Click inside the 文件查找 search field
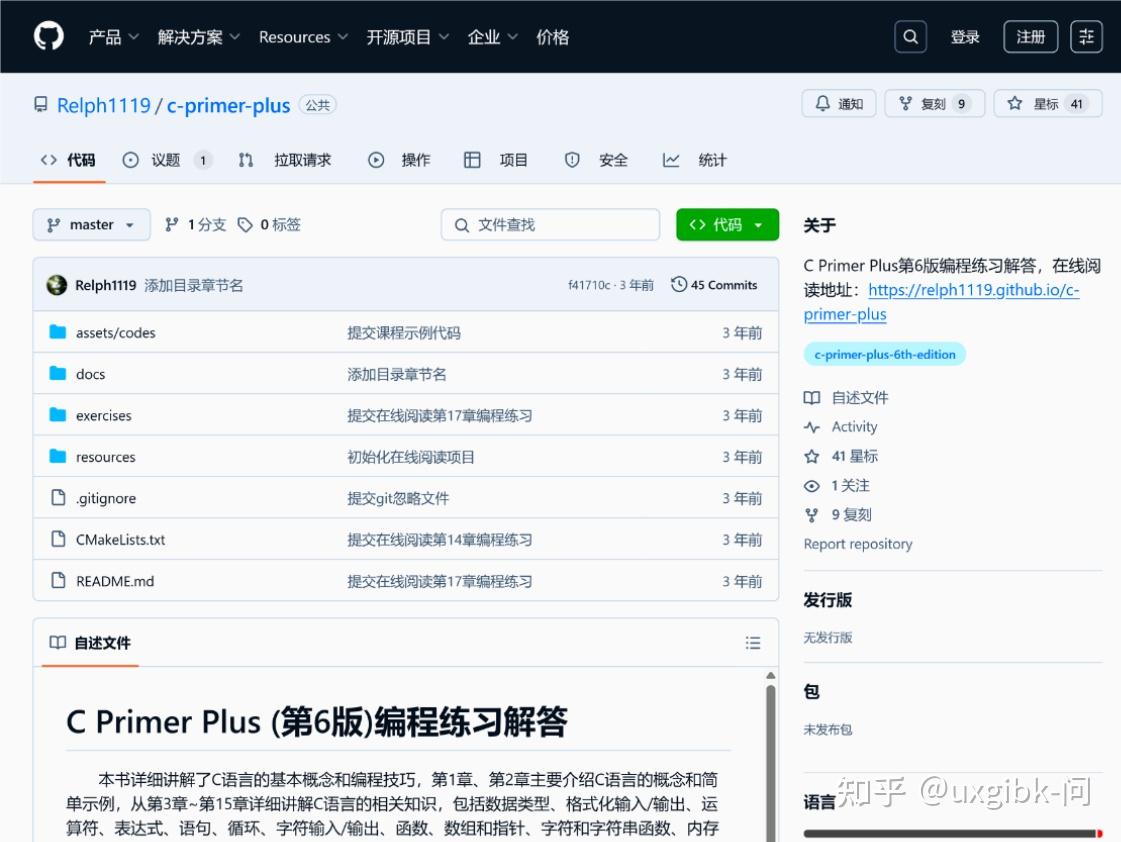 549,224
